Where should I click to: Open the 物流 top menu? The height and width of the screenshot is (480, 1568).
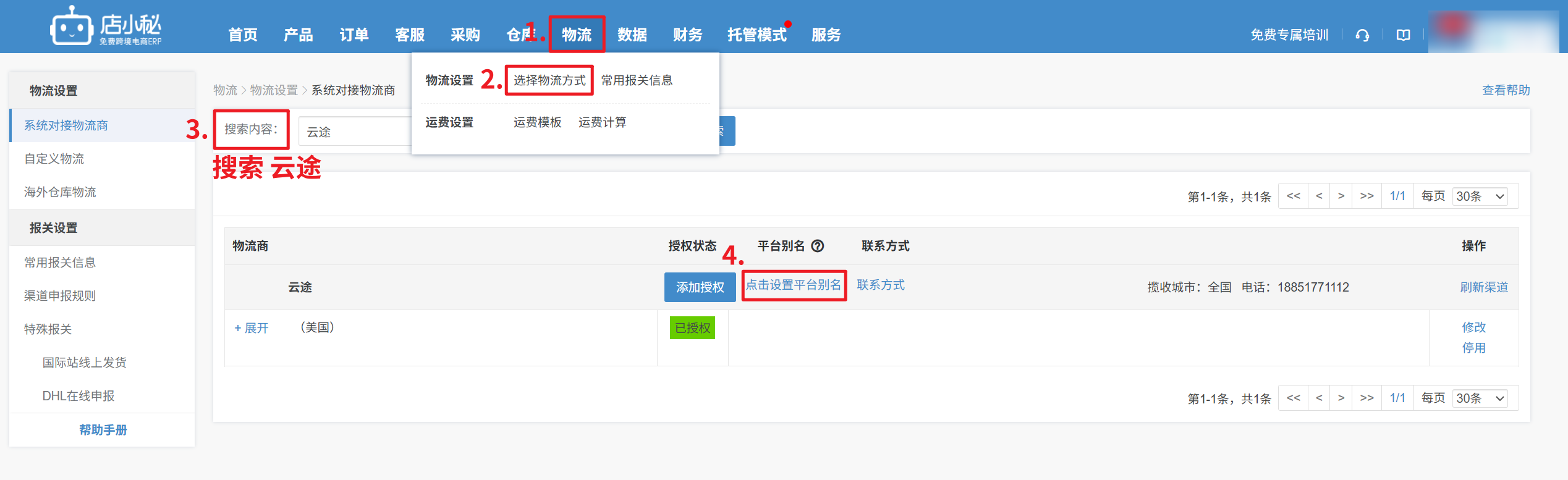pos(576,35)
